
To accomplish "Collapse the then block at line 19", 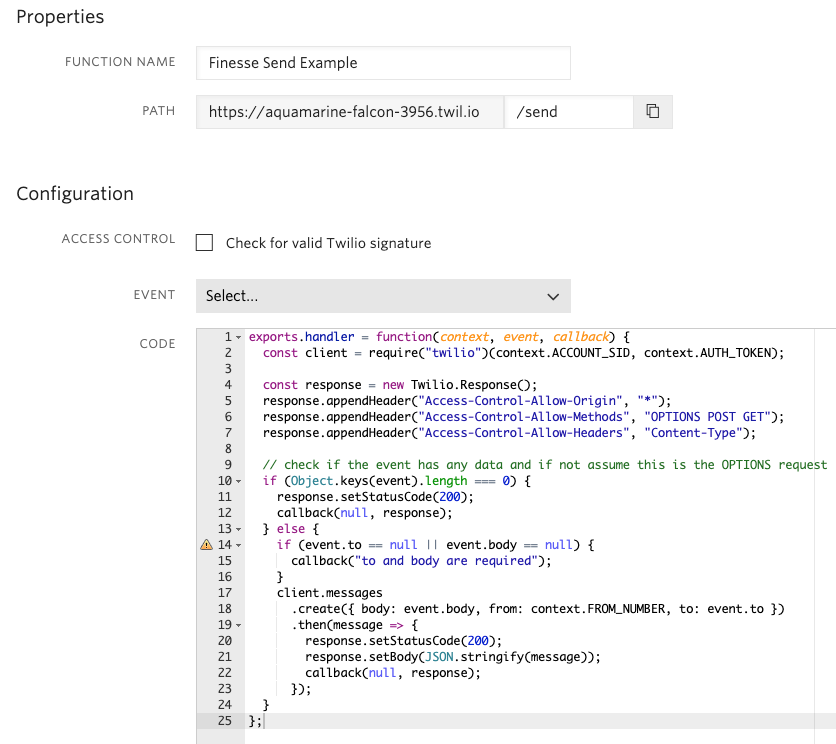I will [238, 626].
